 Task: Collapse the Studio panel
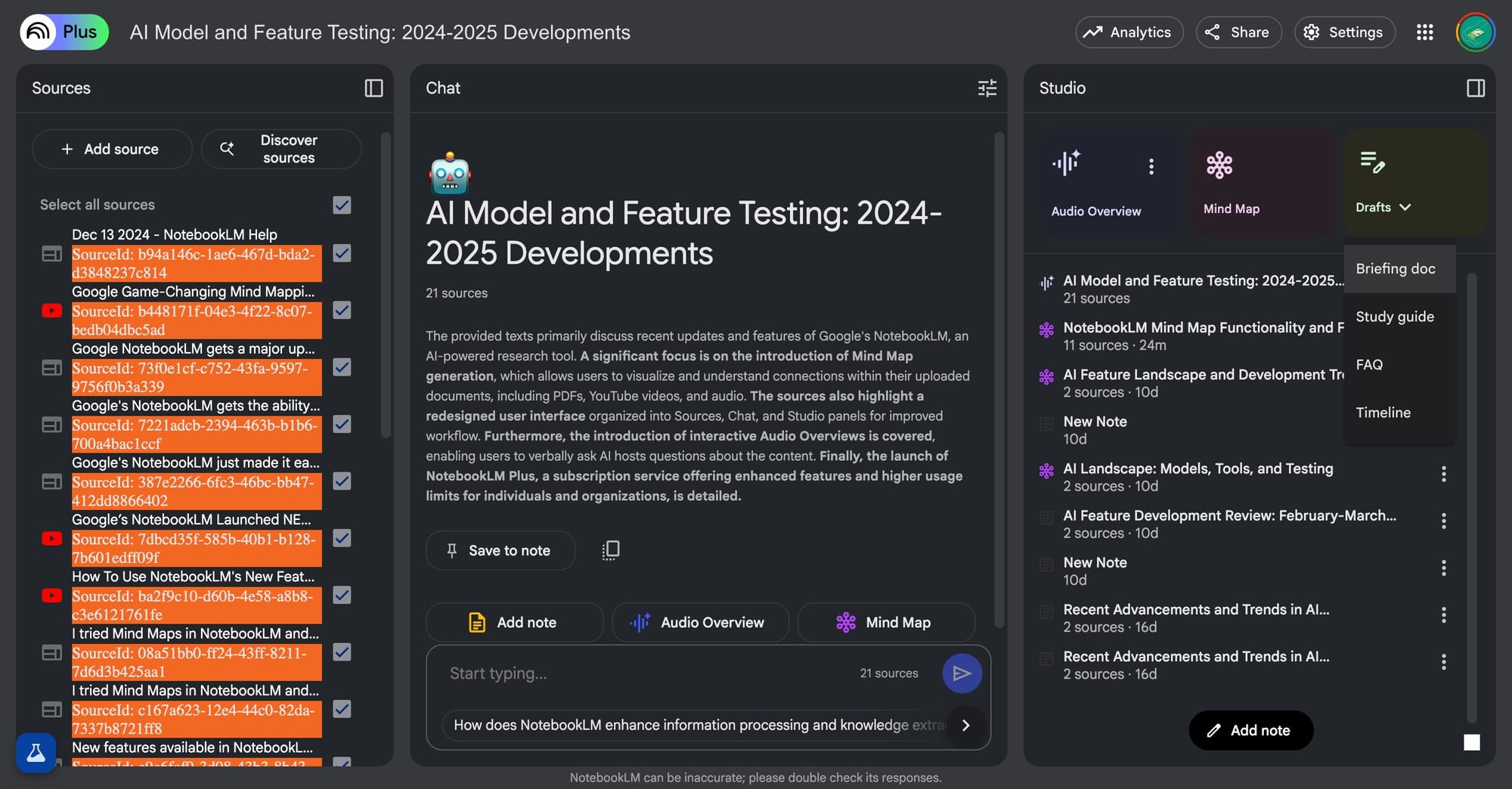(1476, 88)
